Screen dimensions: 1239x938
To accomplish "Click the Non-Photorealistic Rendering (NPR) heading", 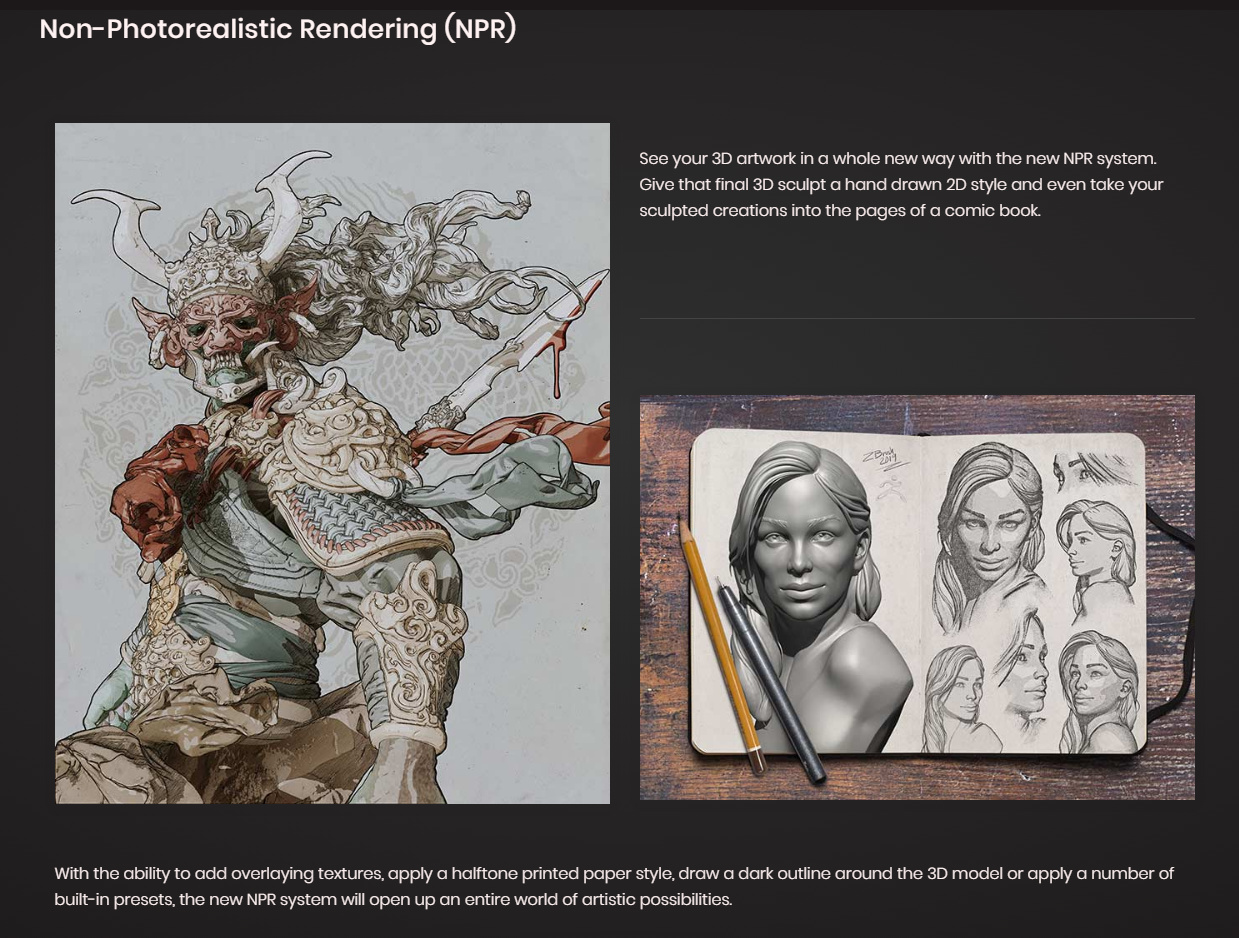I will point(278,29).
